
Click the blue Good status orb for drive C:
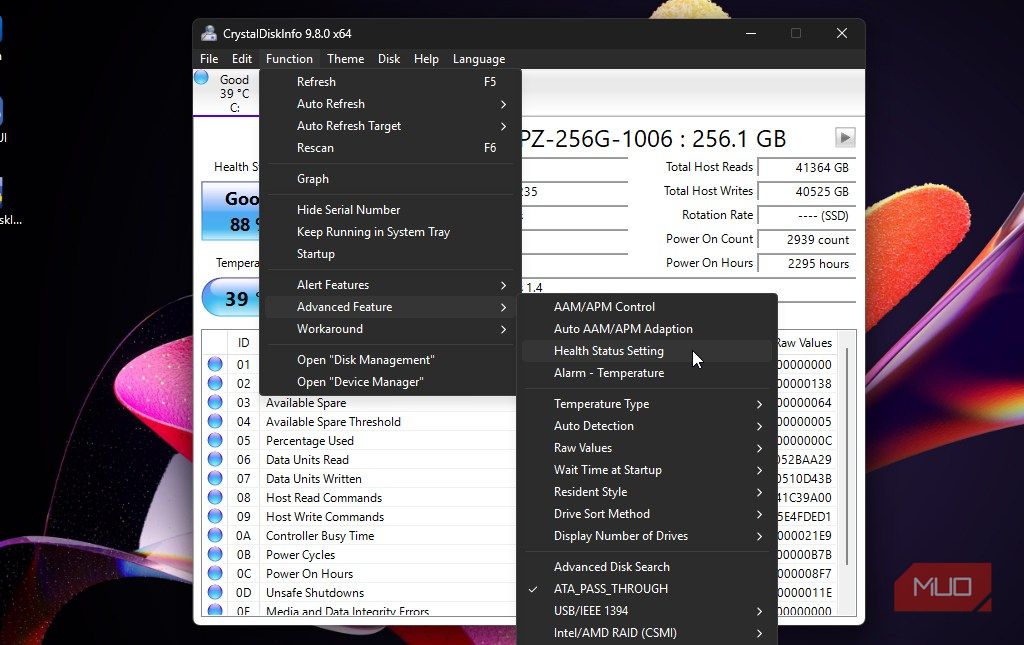click(x=201, y=78)
